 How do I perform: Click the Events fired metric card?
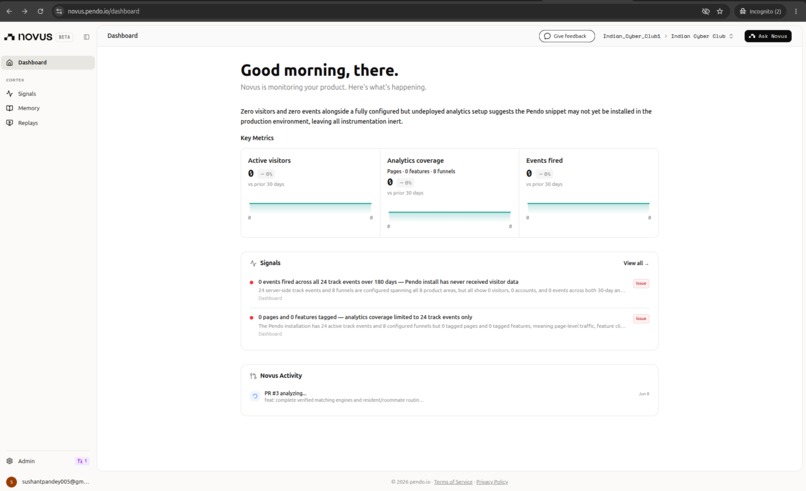click(589, 193)
